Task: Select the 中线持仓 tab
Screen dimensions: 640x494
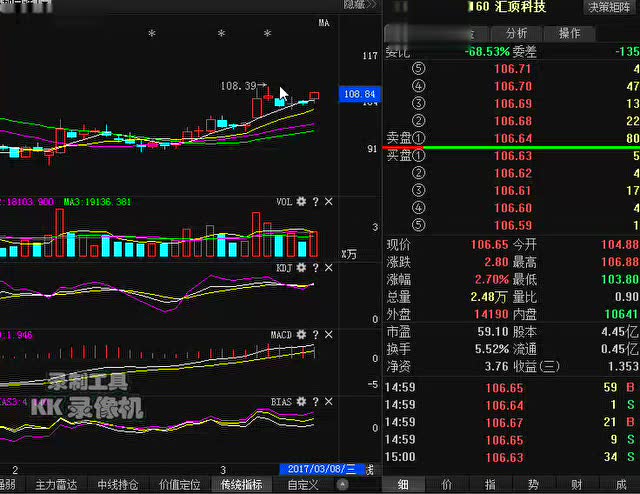Action: [118, 485]
